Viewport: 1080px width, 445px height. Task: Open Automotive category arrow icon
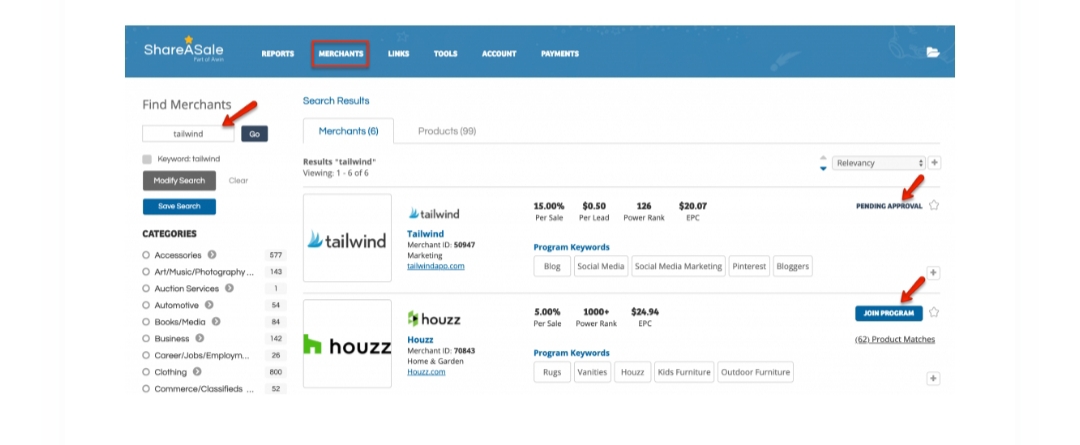(x=209, y=305)
